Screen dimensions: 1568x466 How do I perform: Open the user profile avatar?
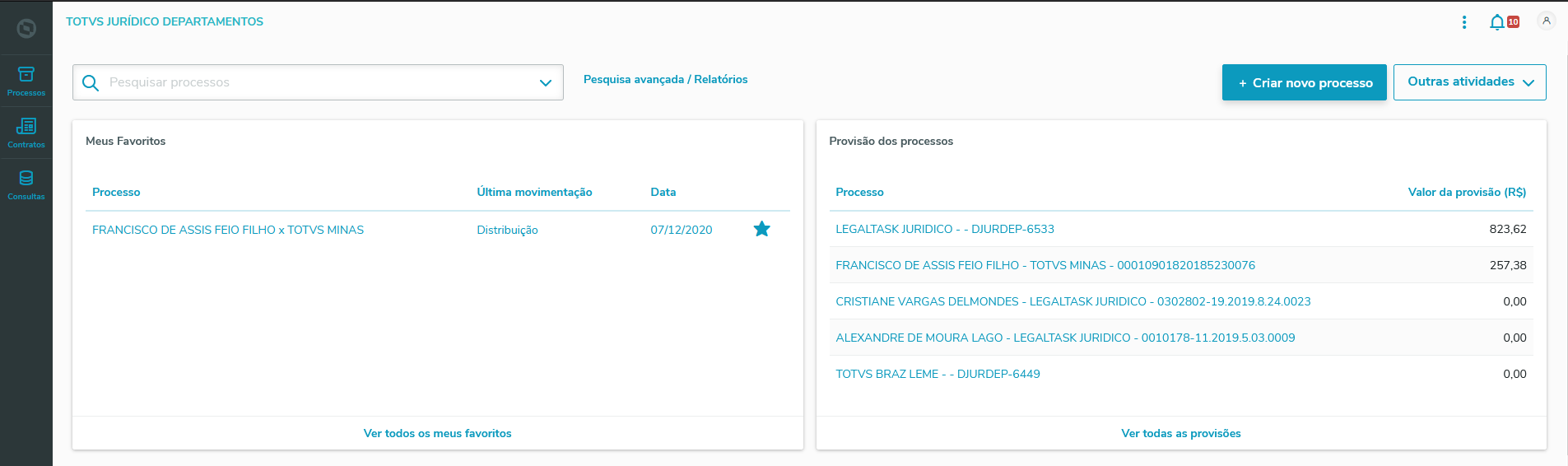tap(1547, 21)
